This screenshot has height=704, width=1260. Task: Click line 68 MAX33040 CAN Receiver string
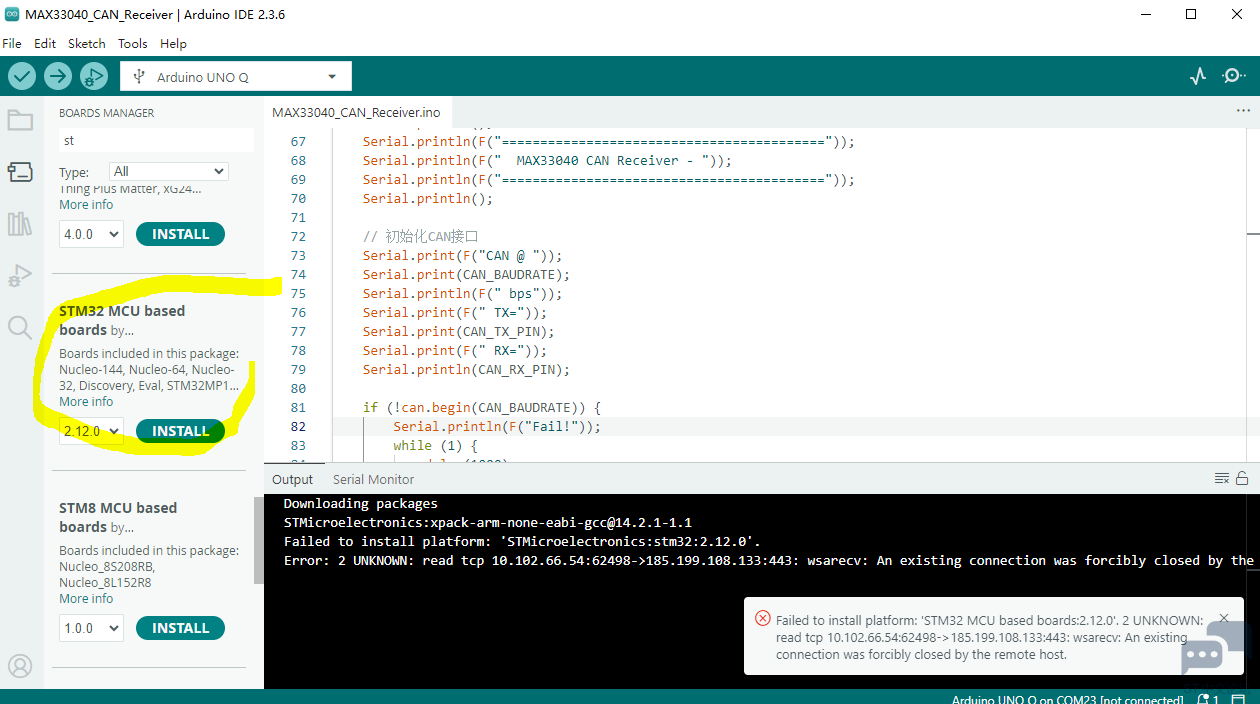[x=547, y=160]
